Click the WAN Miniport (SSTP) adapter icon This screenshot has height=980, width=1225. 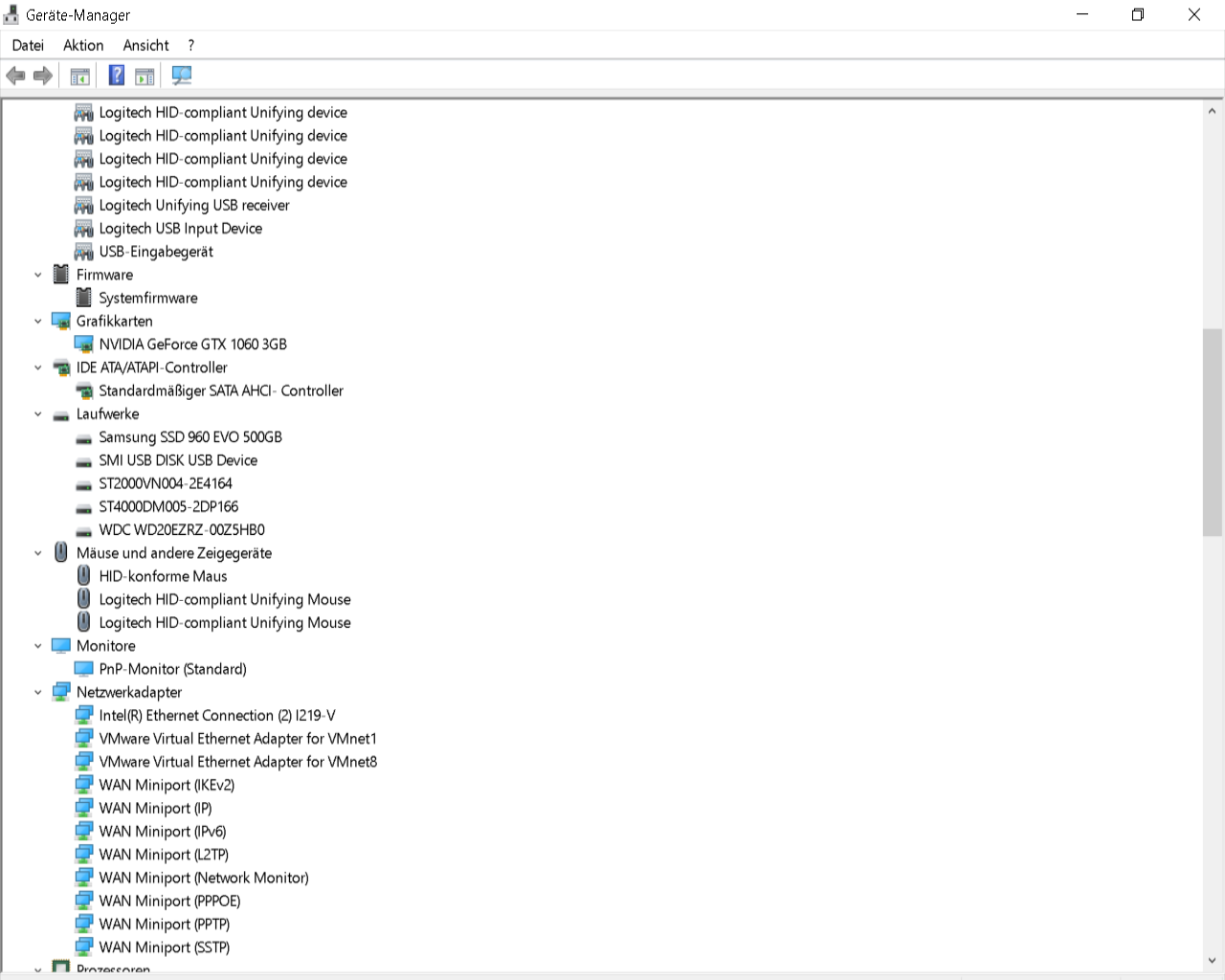click(x=84, y=947)
